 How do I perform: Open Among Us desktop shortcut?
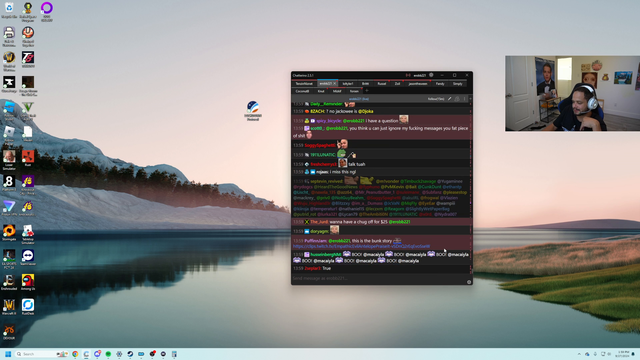[x=28, y=282]
